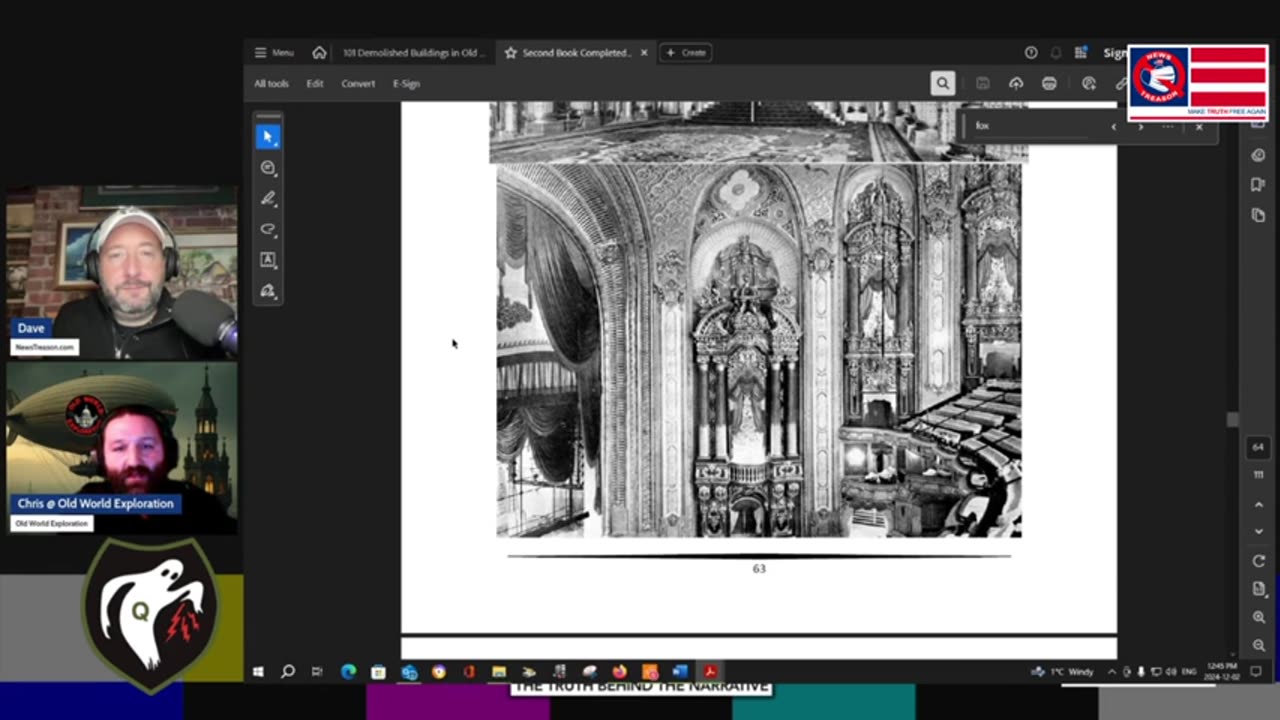Print the document using printer icon
The width and height of the screenshot is (1280, 720).
point(1049,84)
